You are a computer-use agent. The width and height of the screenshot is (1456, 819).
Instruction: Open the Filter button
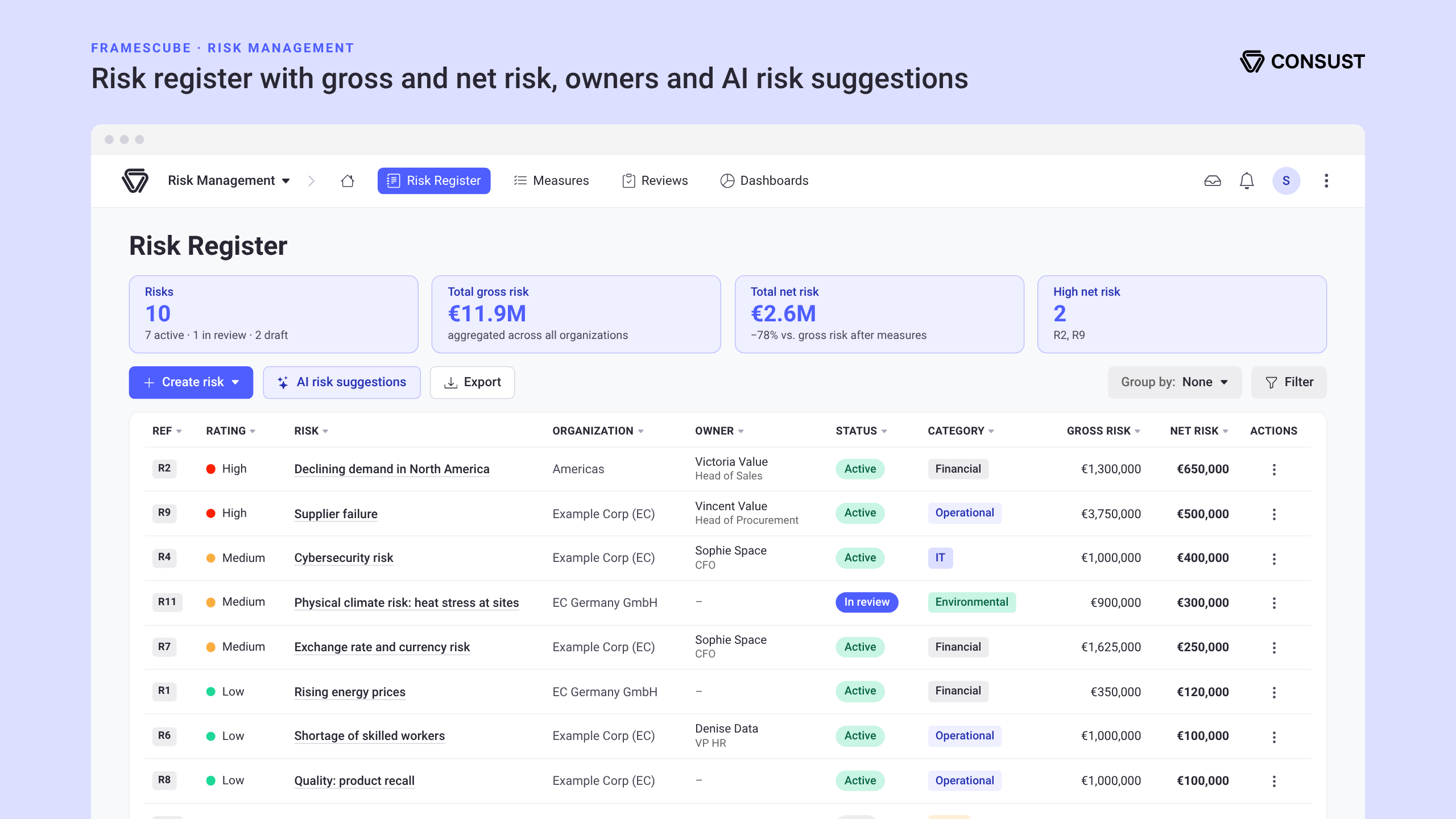tap(1289, 382)
